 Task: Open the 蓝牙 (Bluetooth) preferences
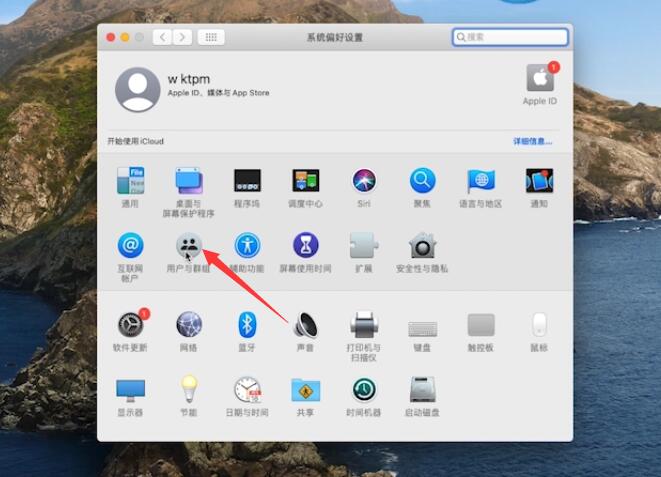click(x=247, y=324)
